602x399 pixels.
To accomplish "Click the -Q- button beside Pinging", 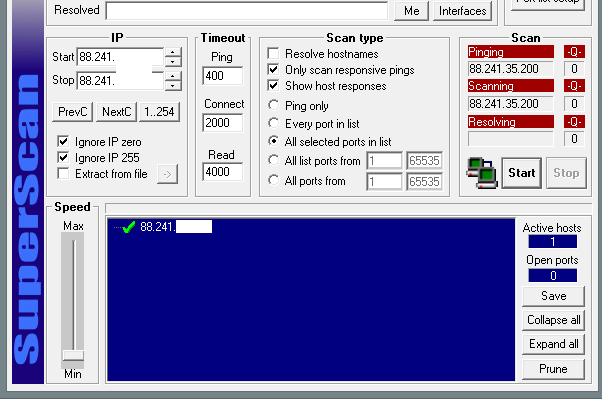I will 574,52.
